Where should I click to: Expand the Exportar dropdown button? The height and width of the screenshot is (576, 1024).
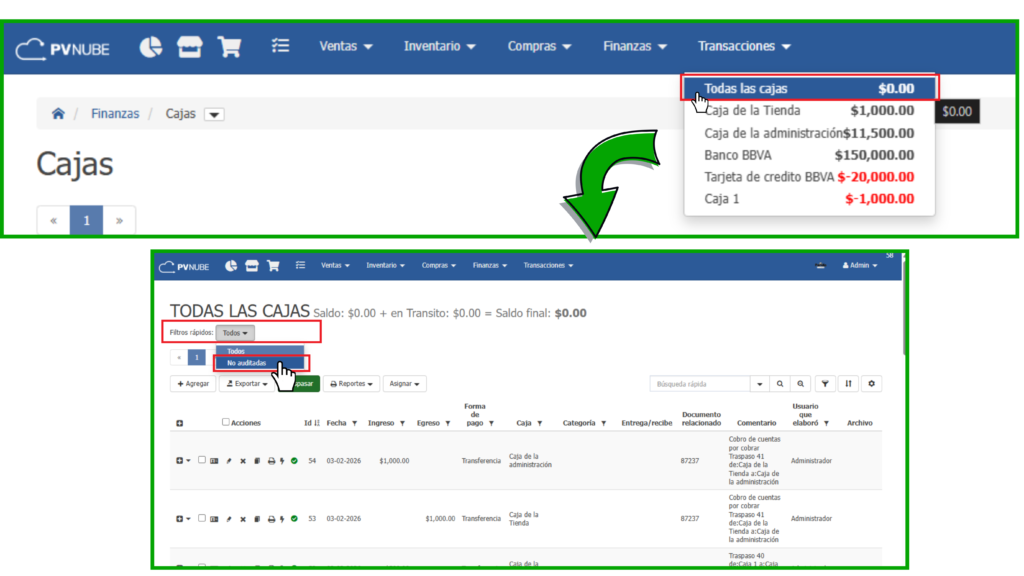coord(244,383)
